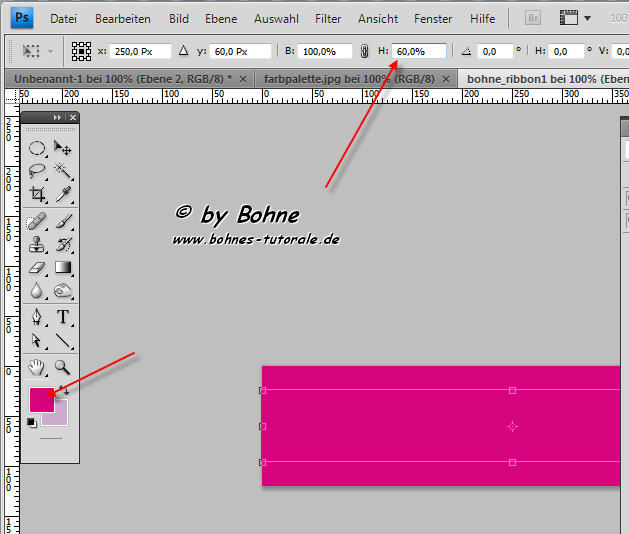The height and width of the screenshot is (534, 629).
Task: Activate the Zoom magnifier tool
Action: [x=62, y=367]
